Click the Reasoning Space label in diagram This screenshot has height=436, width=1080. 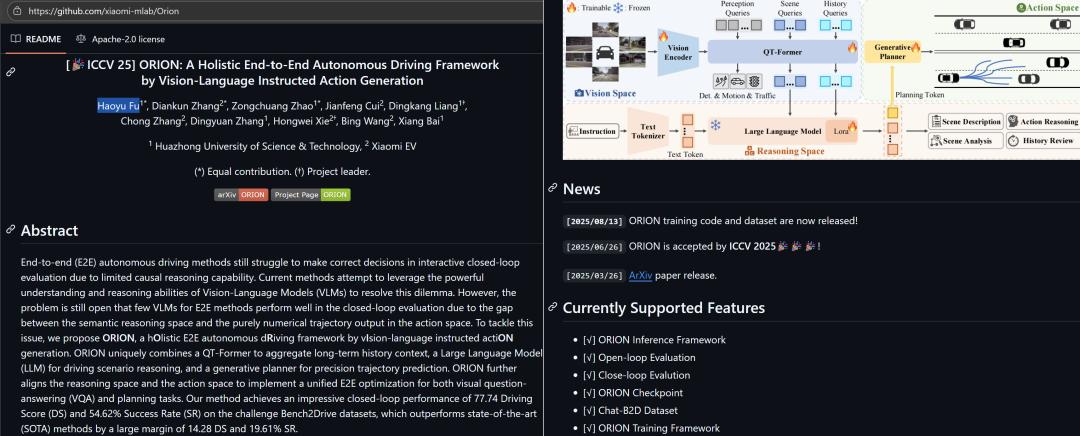click(785, 151)
